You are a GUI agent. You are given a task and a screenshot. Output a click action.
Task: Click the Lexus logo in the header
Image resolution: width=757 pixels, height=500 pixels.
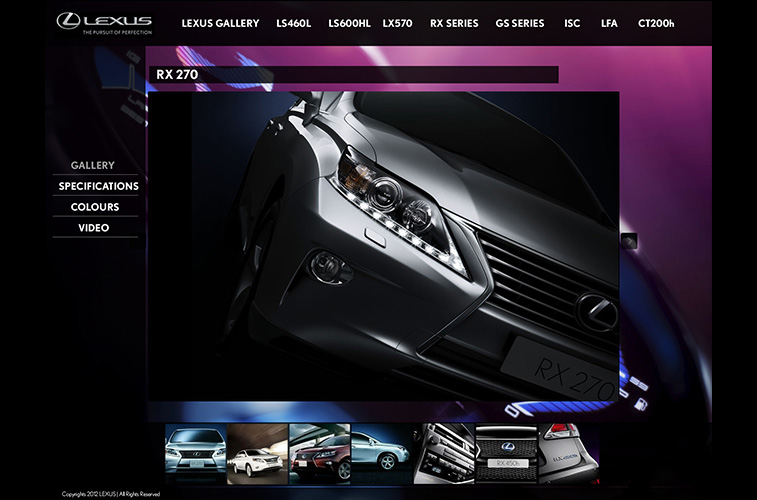104,24
